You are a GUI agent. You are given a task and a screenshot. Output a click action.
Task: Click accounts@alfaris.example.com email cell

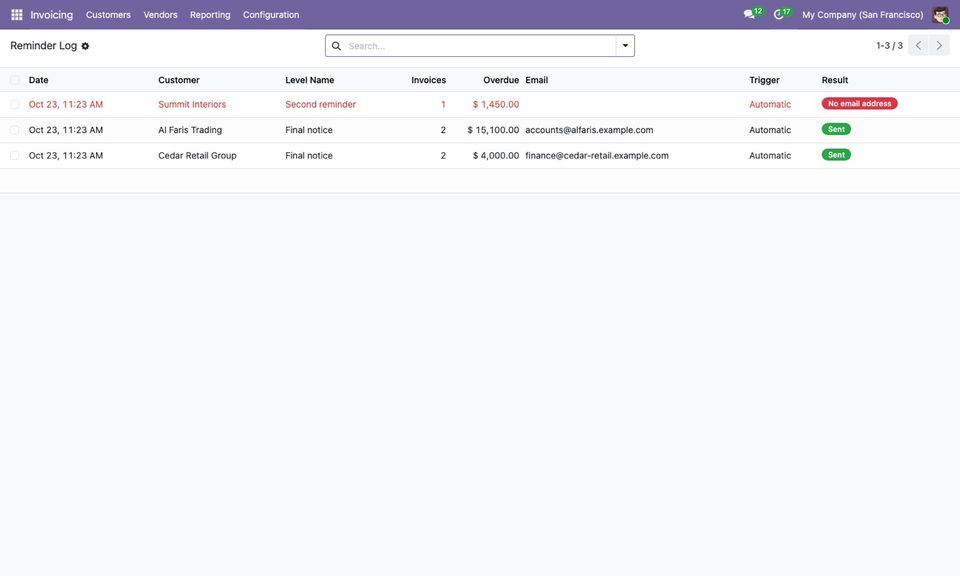click(589, 130)
